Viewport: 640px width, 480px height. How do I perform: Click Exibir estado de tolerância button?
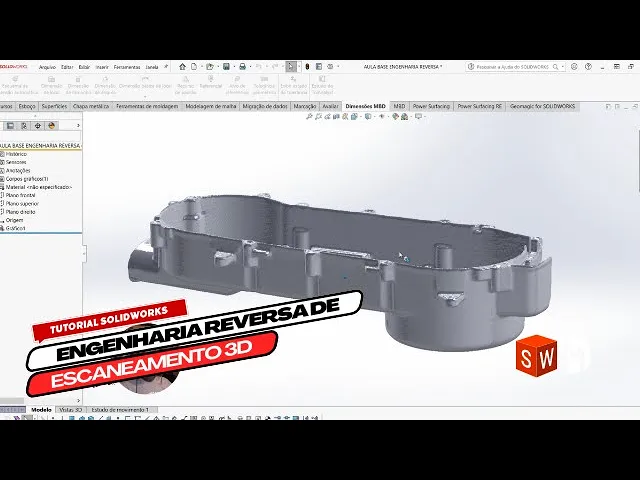[x=293, y=86]
